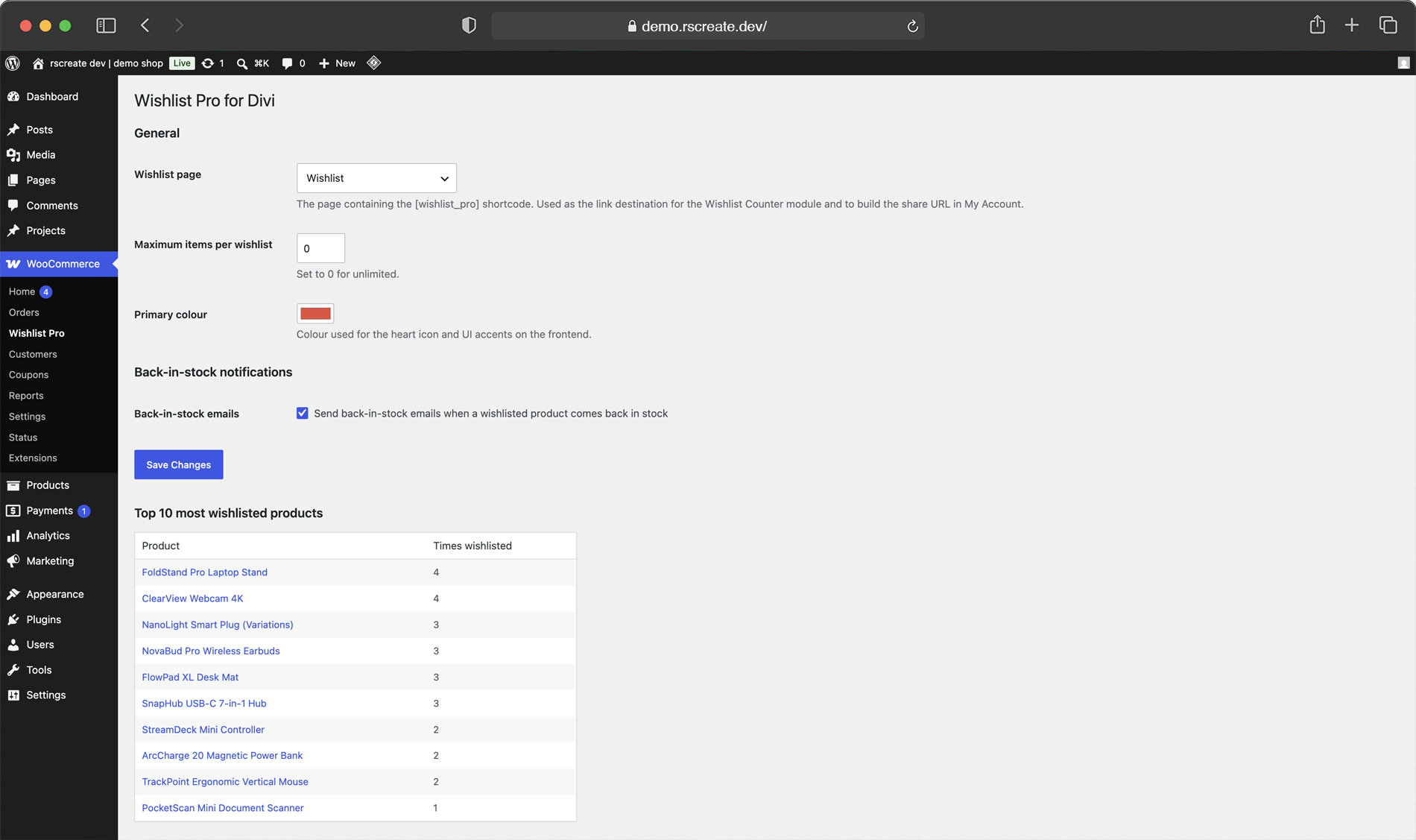Viewport: 1416px width, 840px height.
Task: Toggle the browser sidebar panel icon
Action: pos(106,25)
